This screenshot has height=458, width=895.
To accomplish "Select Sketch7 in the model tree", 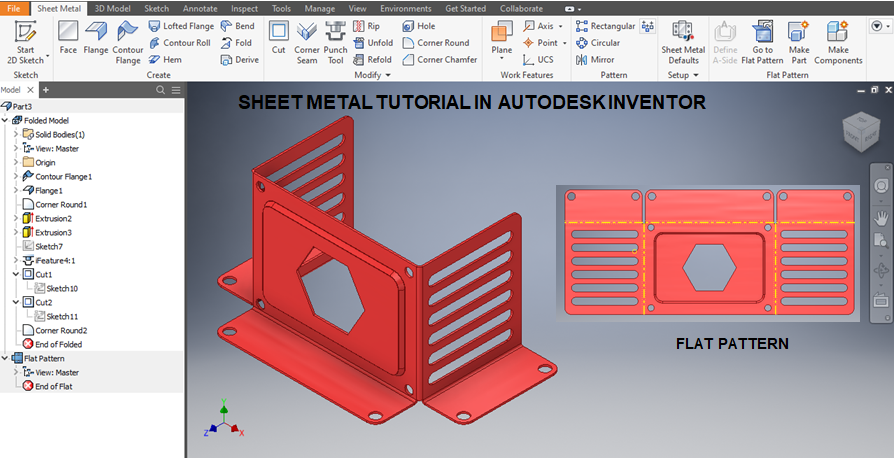I will point(42,246).
